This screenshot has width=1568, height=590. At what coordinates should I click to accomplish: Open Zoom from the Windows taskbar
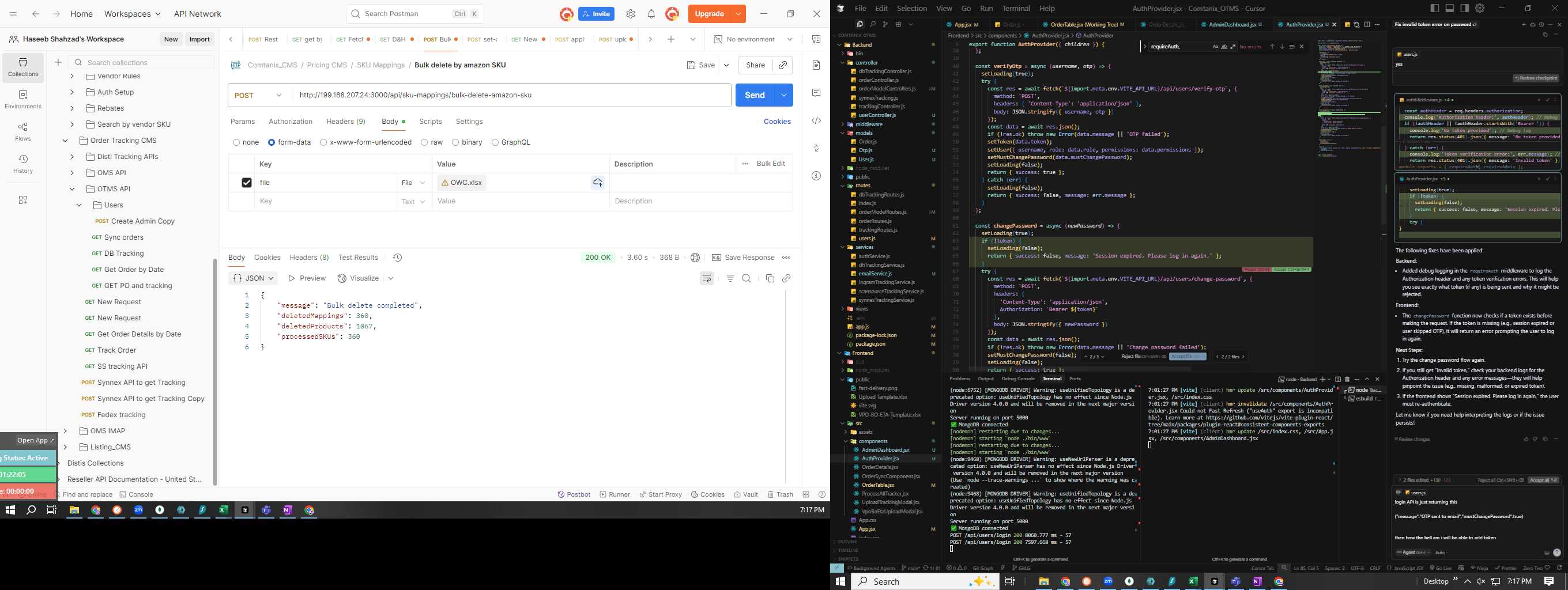(x=138, y=510)
